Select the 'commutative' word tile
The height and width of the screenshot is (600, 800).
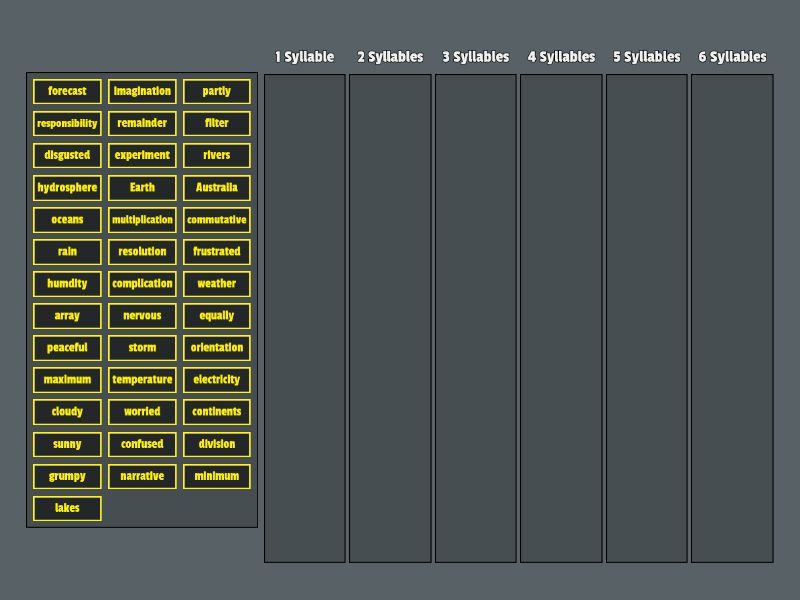pos(217,220)
